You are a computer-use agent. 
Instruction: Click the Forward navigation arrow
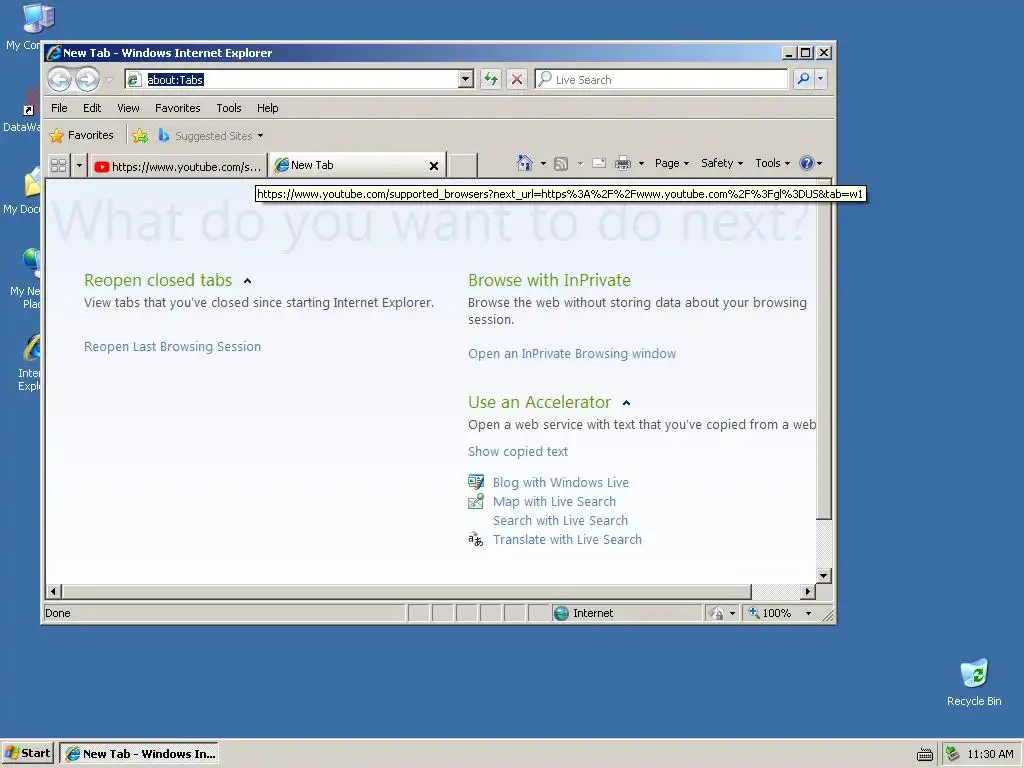(87, 80)
